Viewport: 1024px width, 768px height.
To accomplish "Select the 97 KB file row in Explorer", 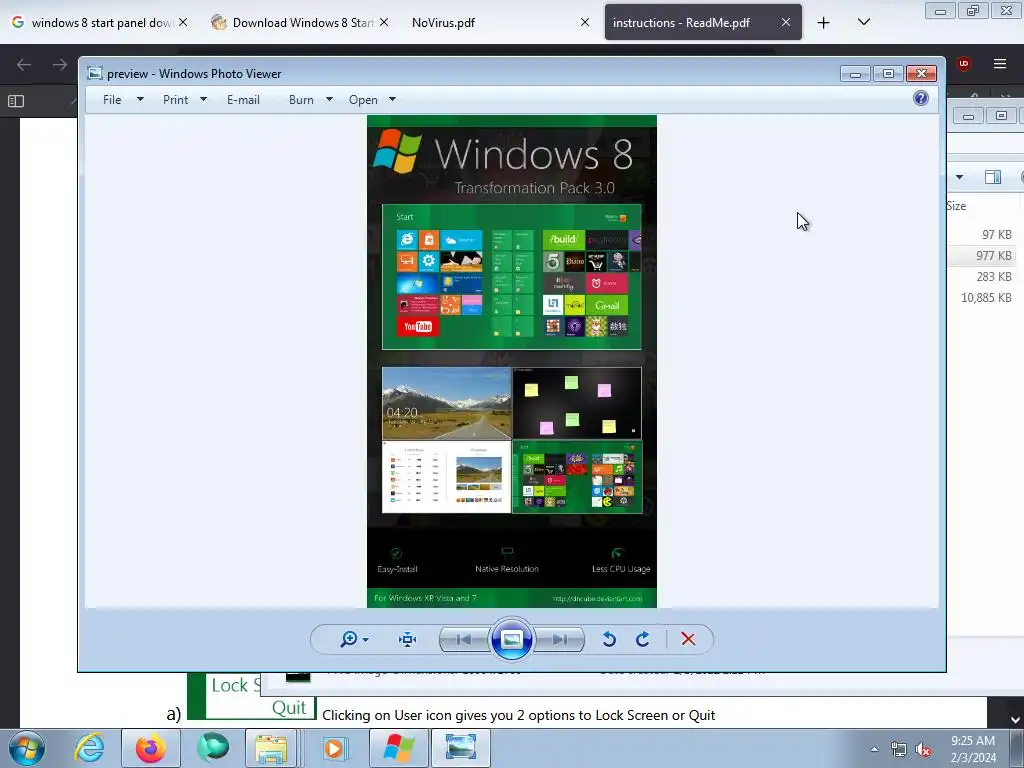I will point(982,234).
